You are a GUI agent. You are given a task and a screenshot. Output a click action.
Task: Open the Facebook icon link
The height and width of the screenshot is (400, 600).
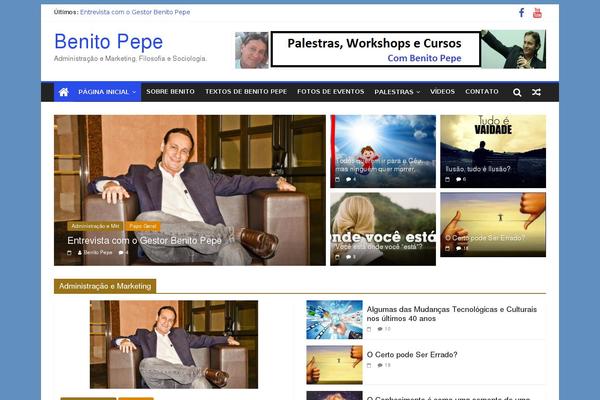pos(521,13)
